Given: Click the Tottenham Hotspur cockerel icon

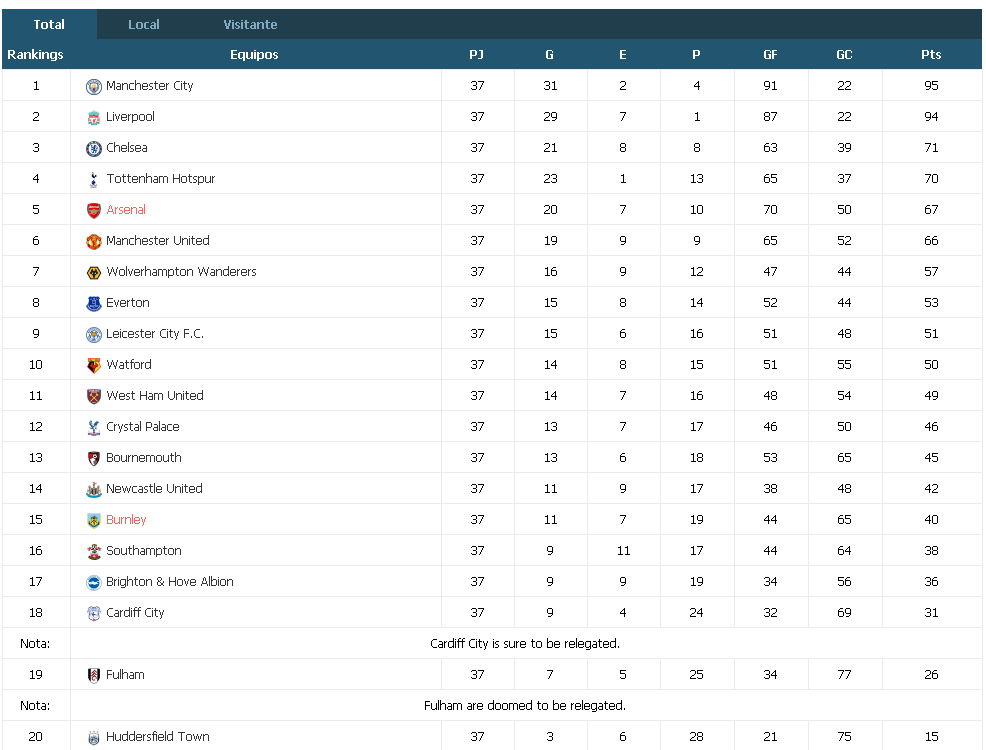Looking at the screenshot, I should [x=94, y=179].
